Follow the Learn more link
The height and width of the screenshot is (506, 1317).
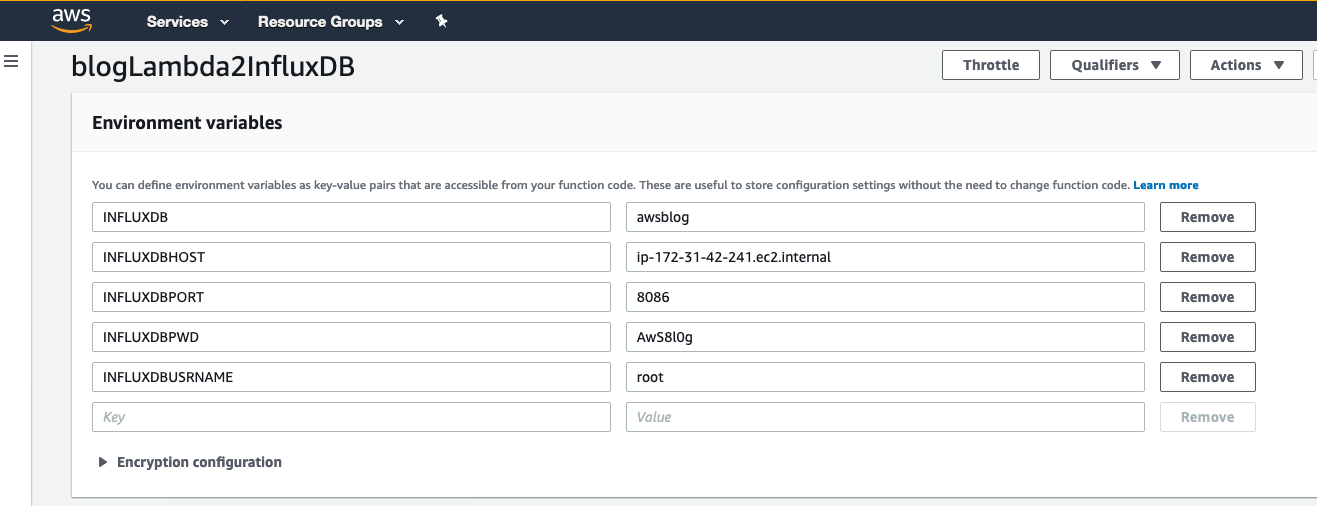[1165, 185]
